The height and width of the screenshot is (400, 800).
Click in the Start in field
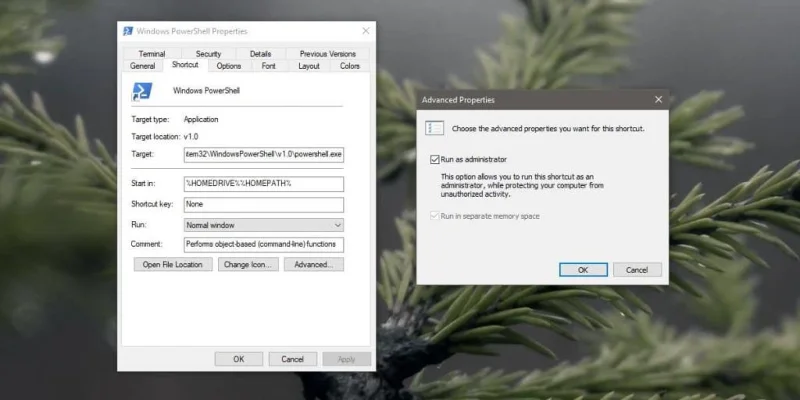264,184
